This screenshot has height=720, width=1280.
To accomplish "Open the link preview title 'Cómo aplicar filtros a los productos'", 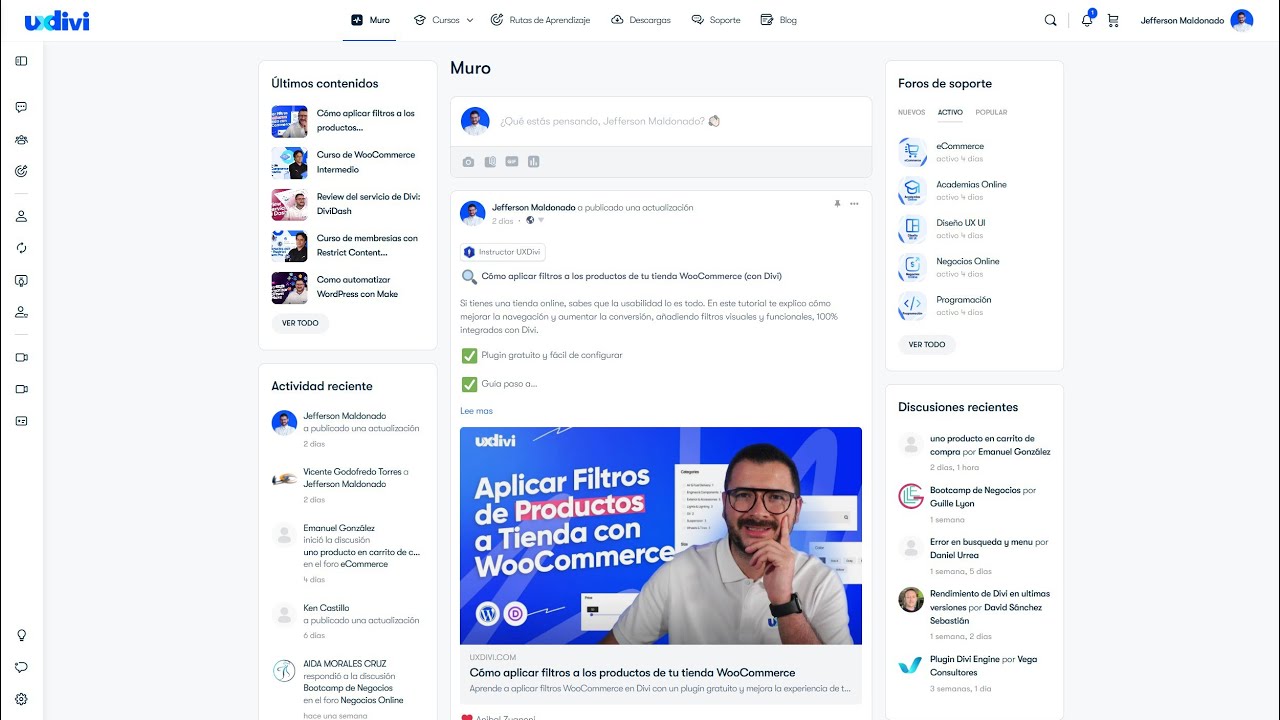I will [633, 673].
